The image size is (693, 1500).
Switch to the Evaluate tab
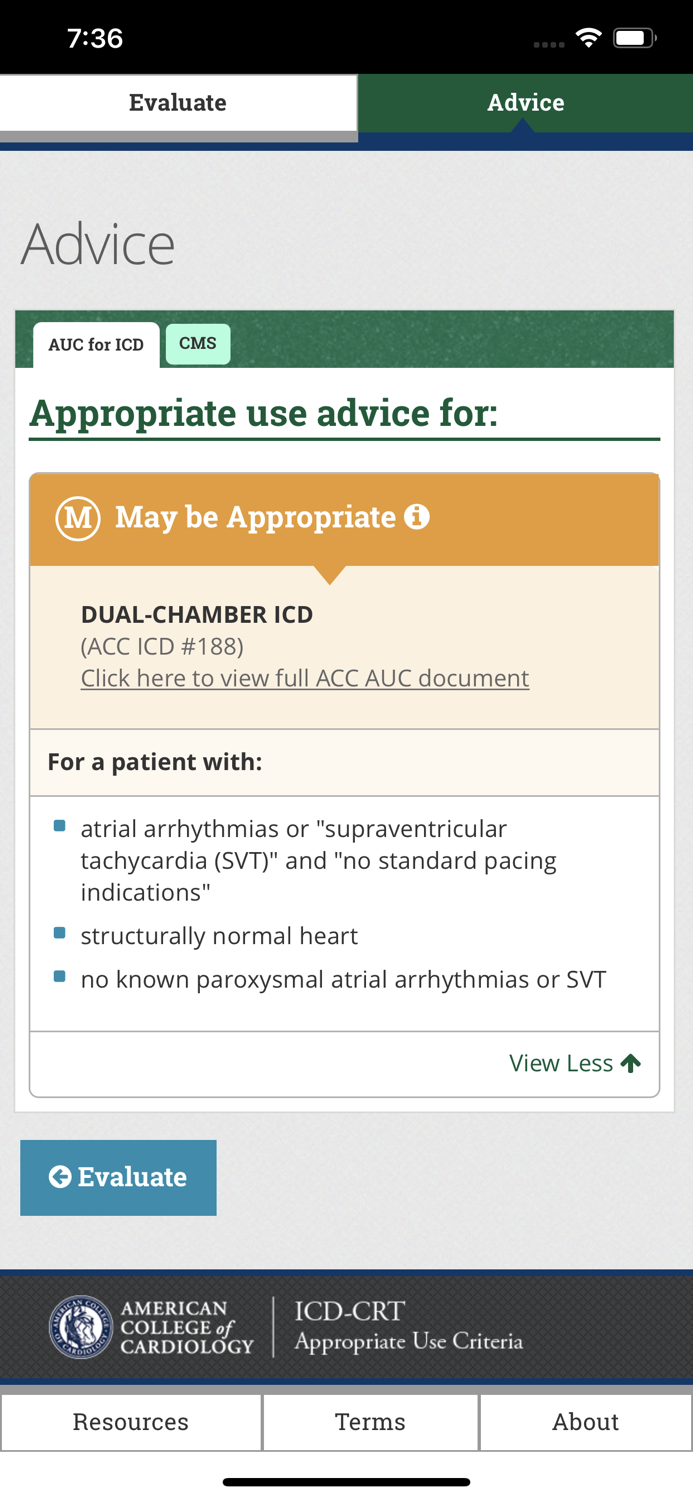[x=177, y=102]
